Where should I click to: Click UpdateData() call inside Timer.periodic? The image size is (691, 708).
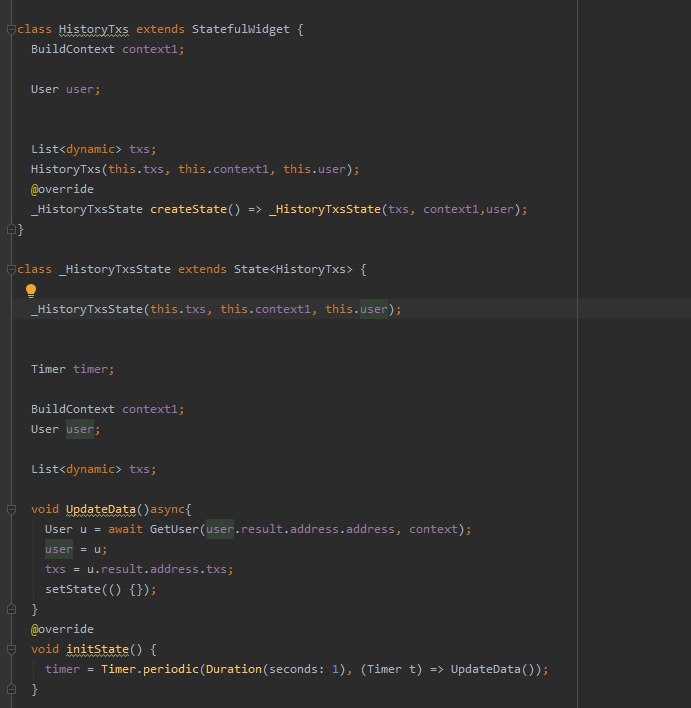492,669
